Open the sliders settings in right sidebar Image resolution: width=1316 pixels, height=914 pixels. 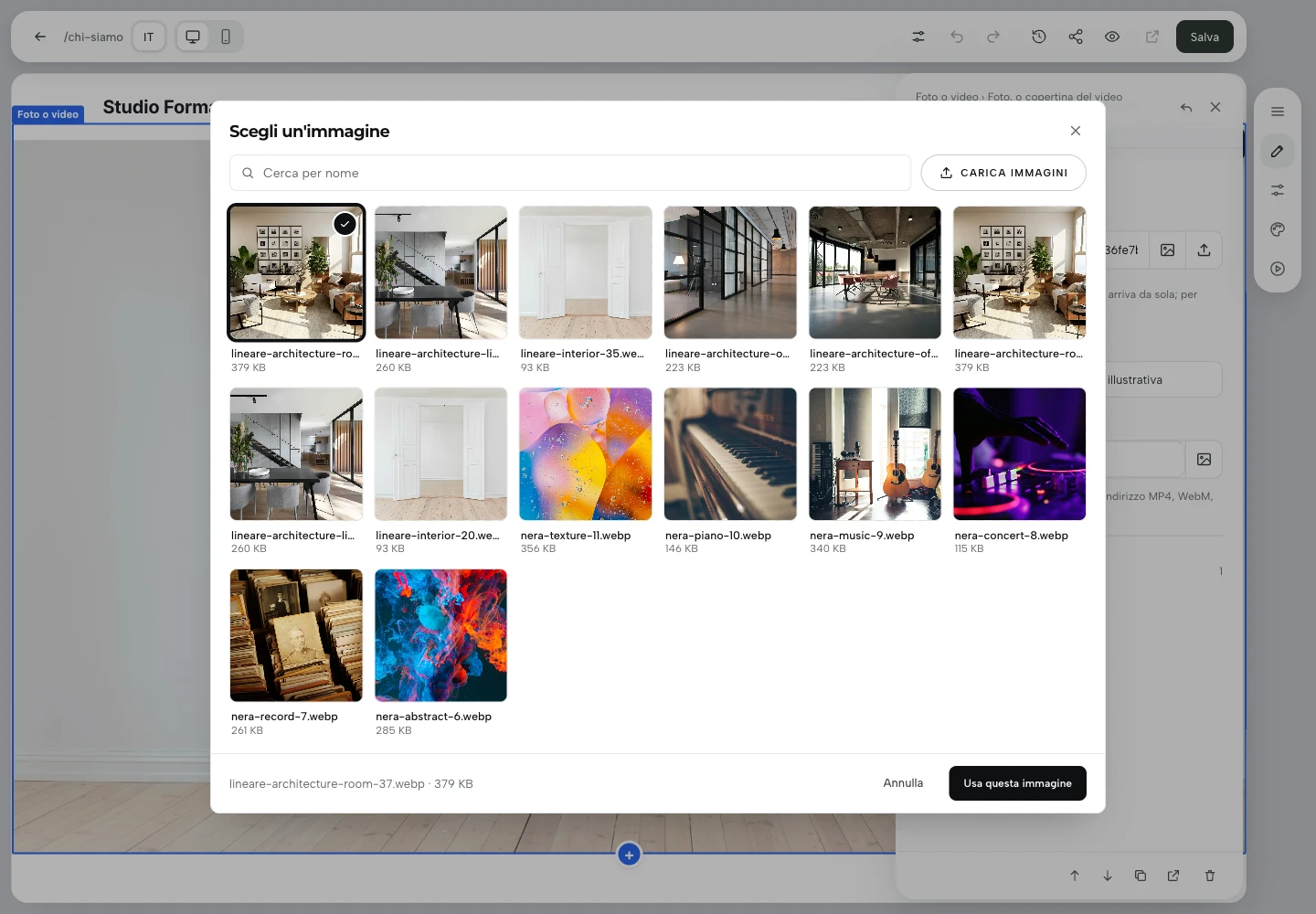[1278, 190]
